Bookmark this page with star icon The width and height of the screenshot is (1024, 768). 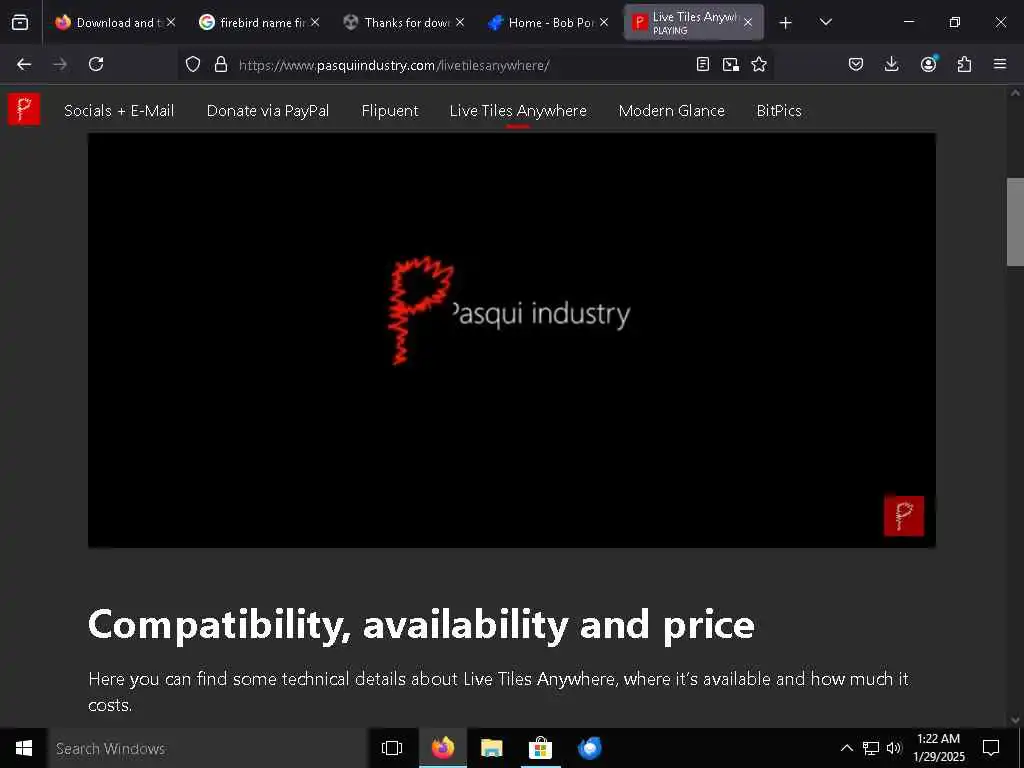[759, 64]
